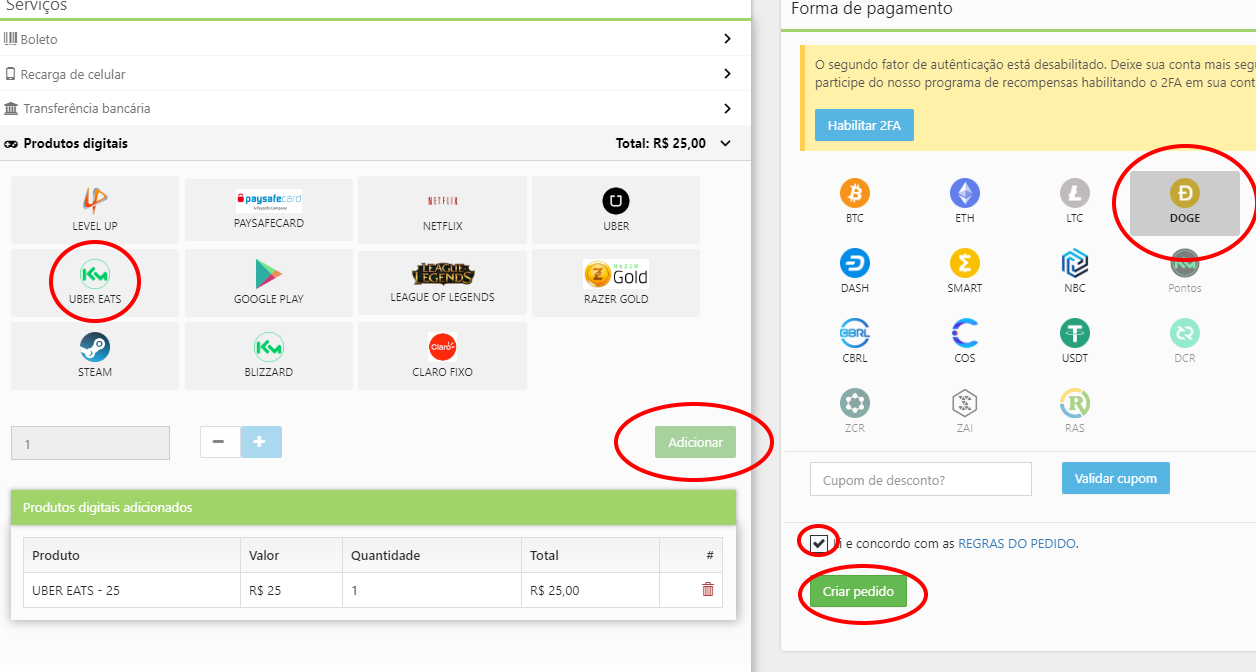1256x672 pixels.
Task: Increase quantity with the plus button
Action: [x=261, y=442]
